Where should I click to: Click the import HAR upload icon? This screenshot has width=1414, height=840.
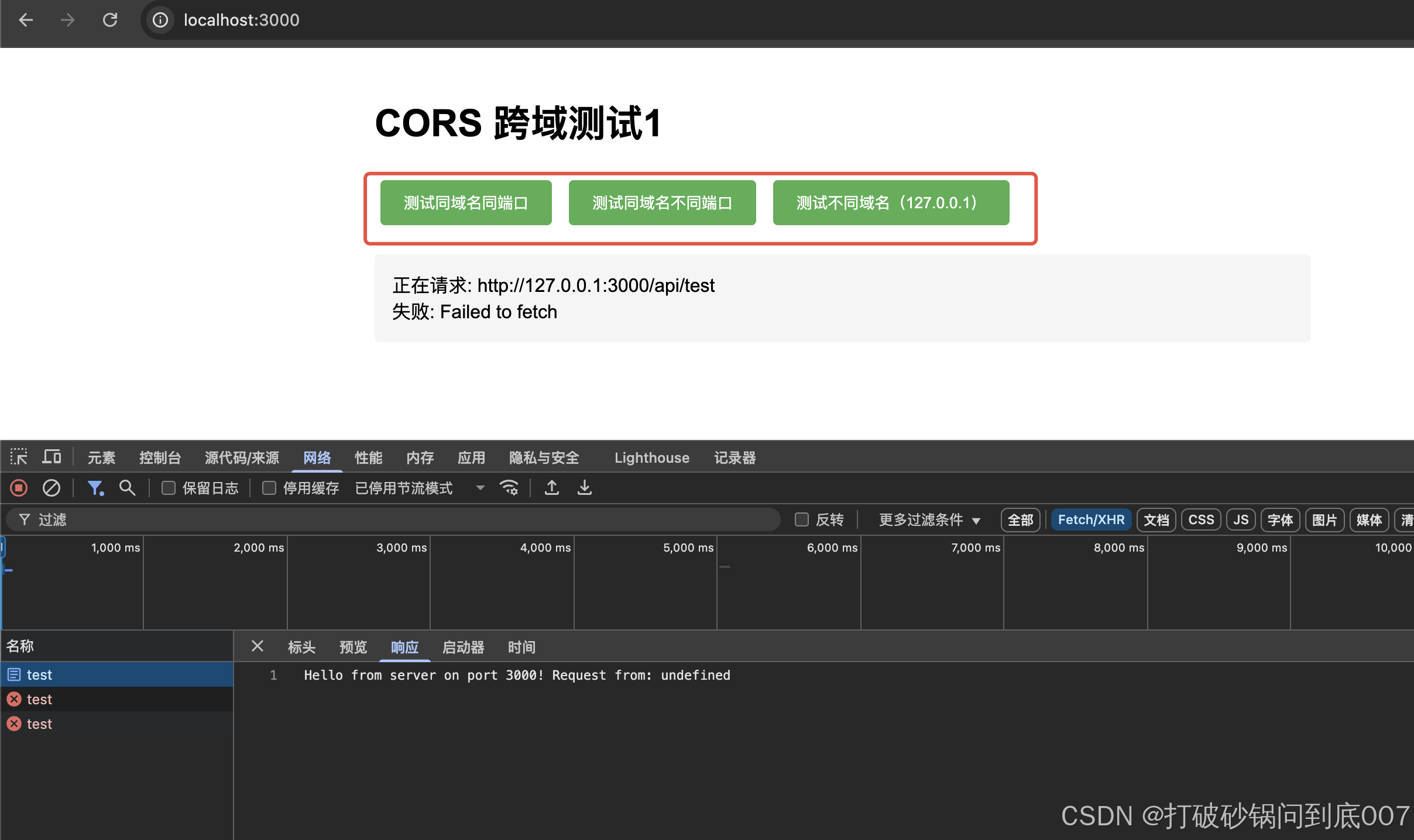click(x=551, y=488)
